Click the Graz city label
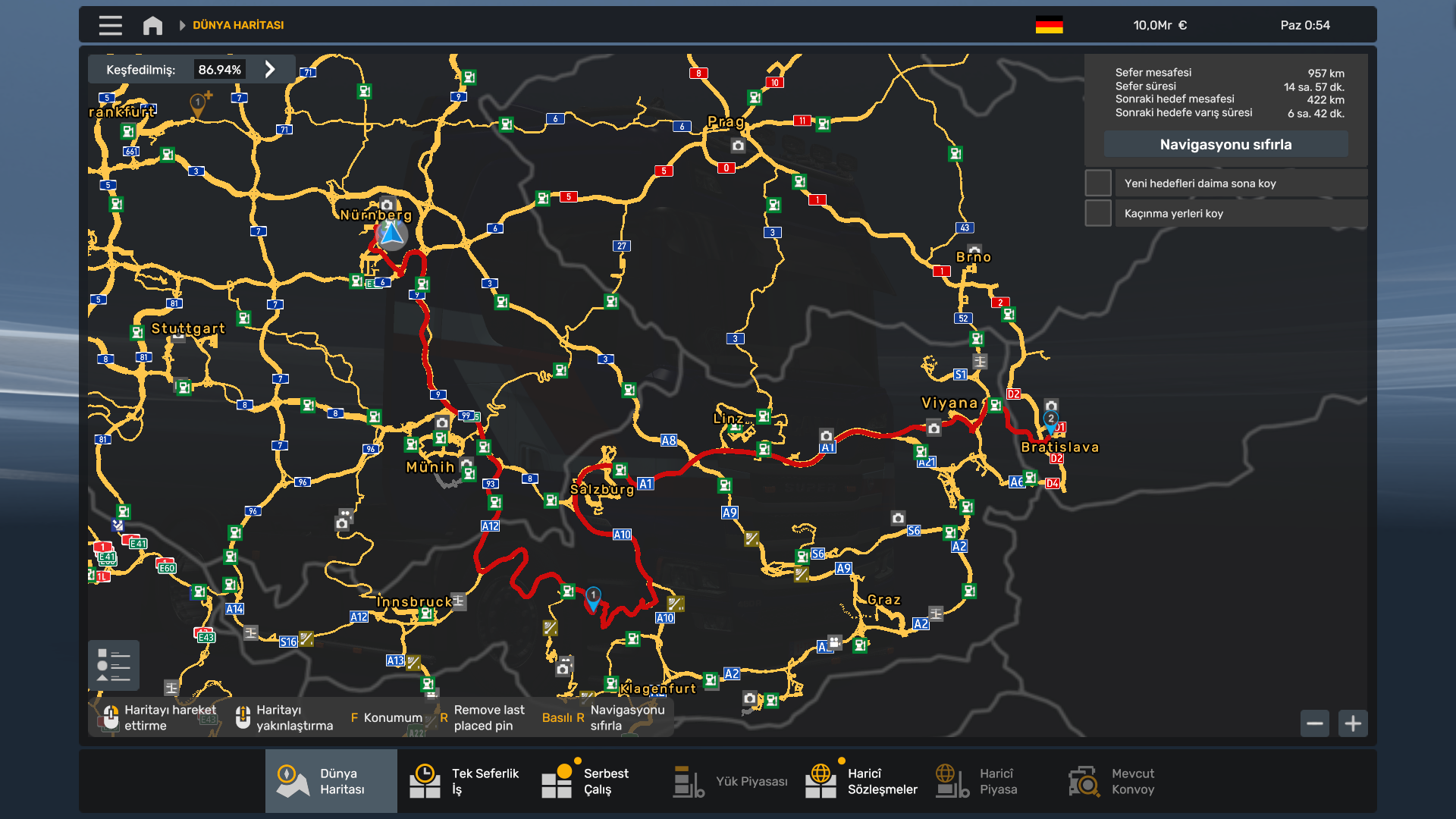 883,600
